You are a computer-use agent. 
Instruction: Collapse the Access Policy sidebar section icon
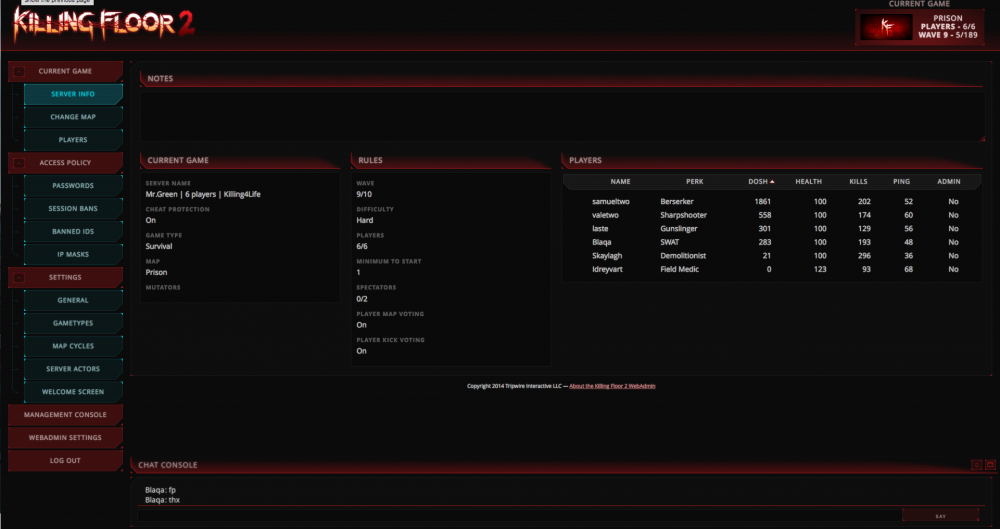coord(19,163)
